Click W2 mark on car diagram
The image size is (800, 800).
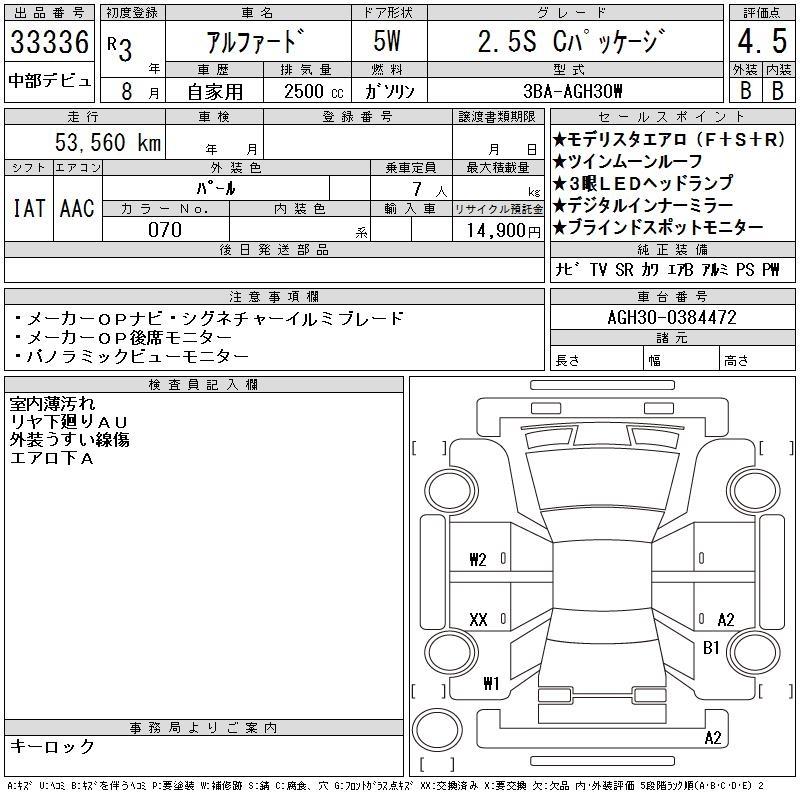pyautogui.click(x=478, y=560)
